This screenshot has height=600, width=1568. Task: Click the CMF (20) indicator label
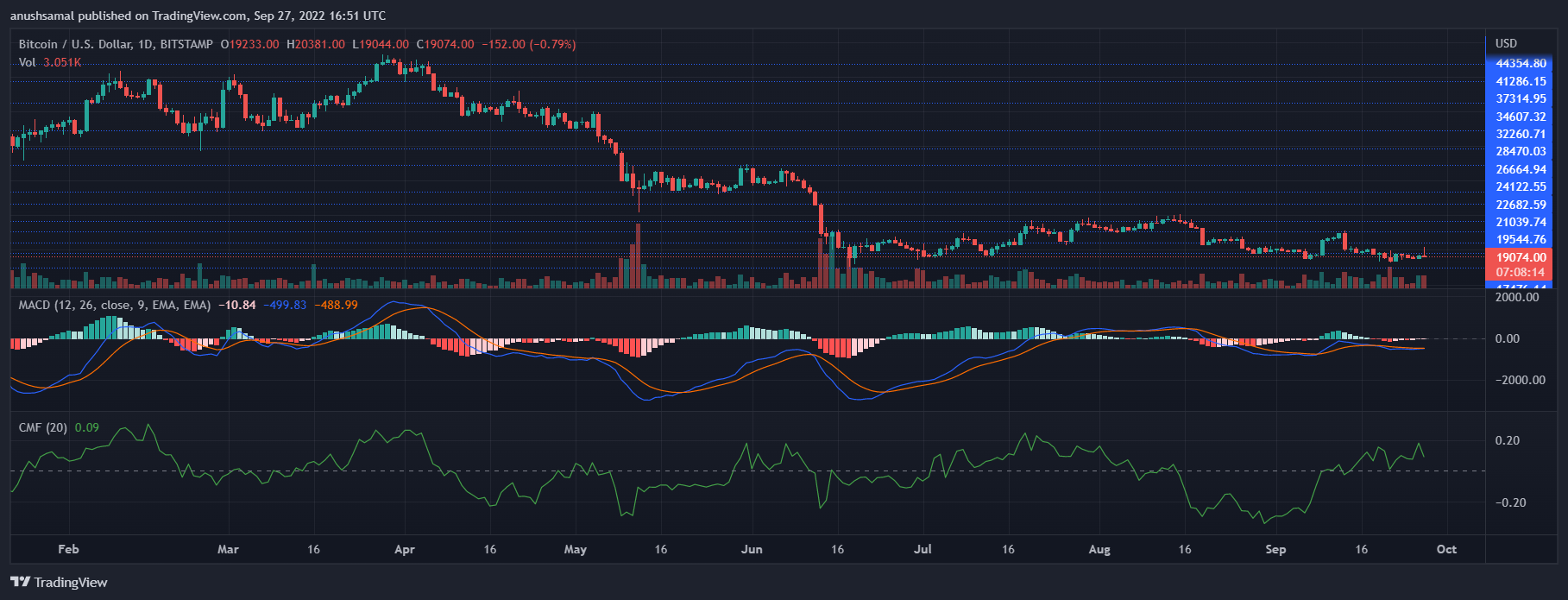coord(43,427)
